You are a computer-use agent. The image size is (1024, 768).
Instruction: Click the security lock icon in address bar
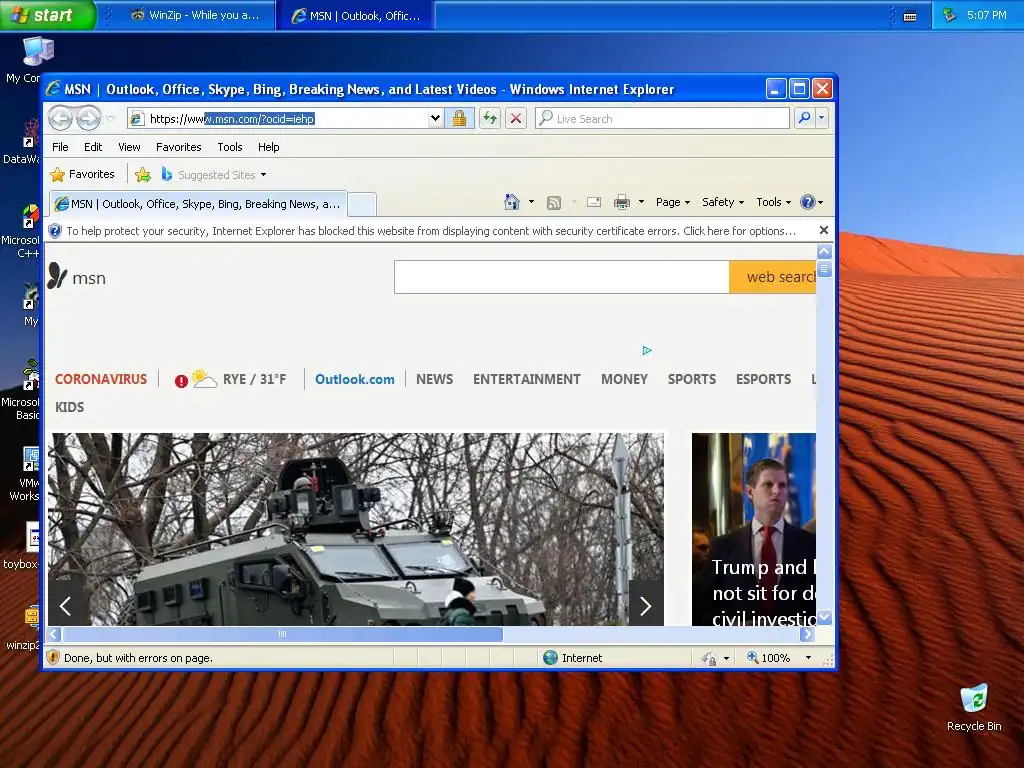point(459,118)
